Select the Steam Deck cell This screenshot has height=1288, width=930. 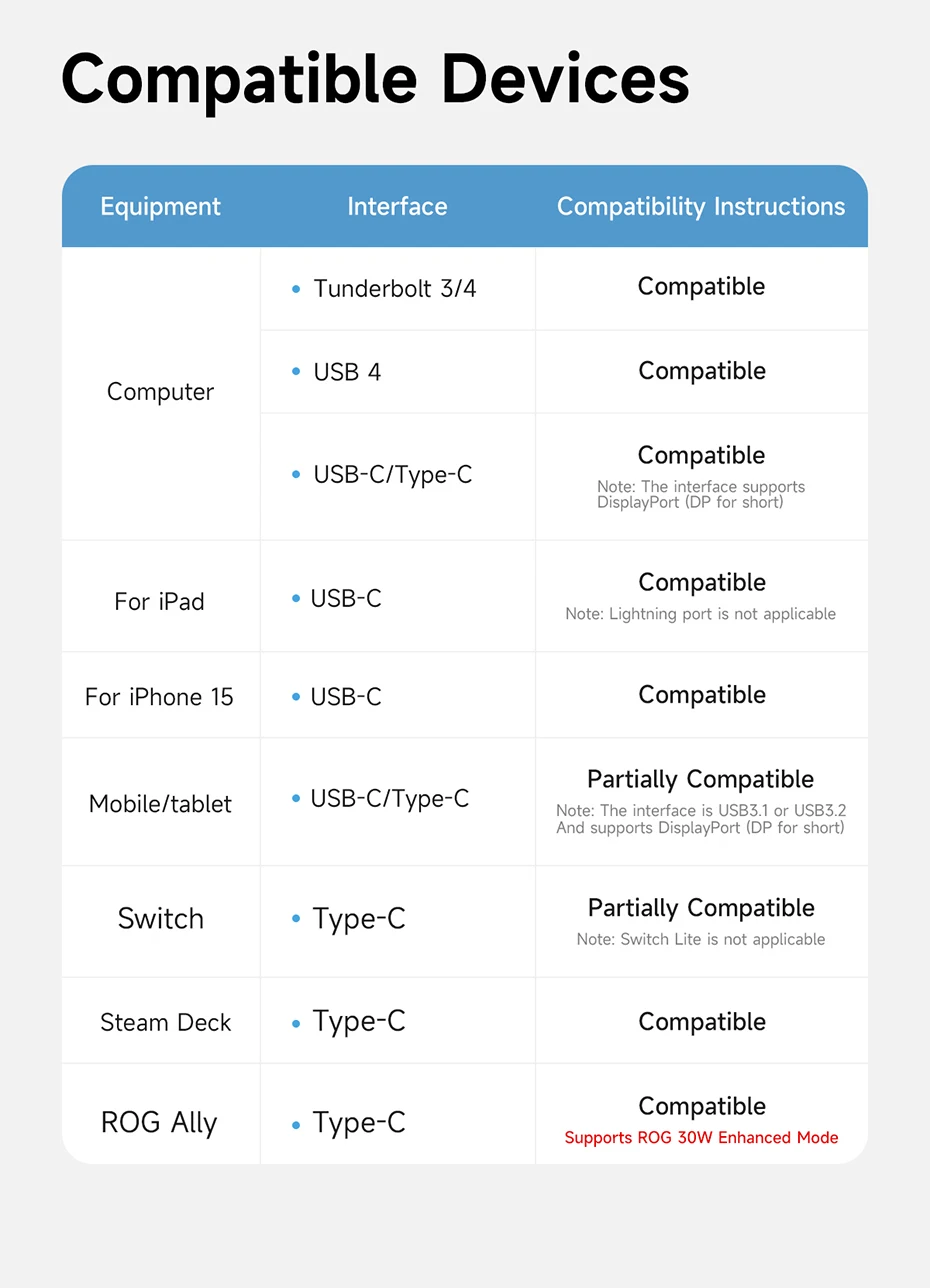click(x=165, y=1022)
